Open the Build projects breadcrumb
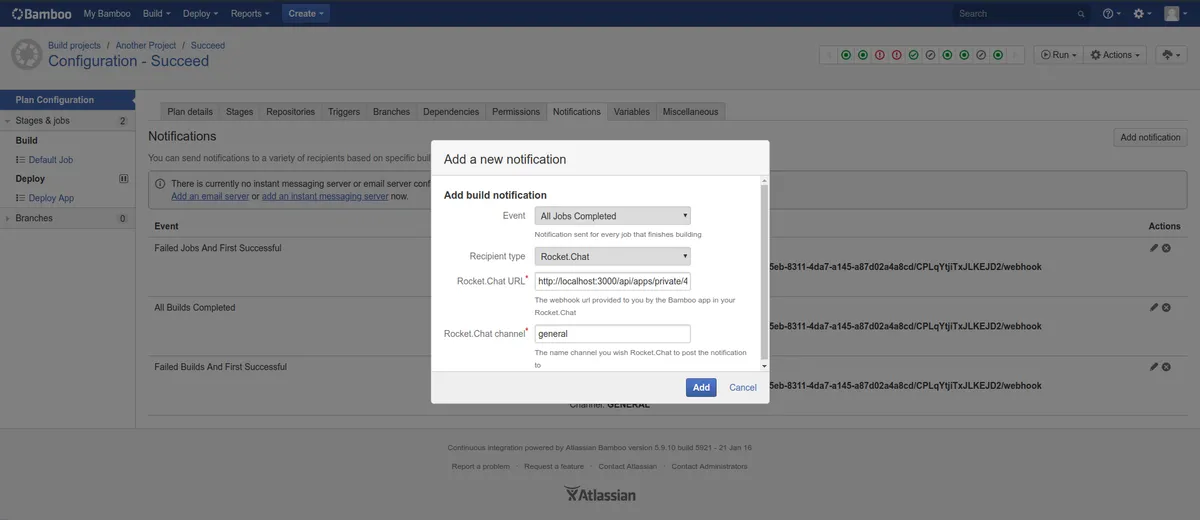Viewport: 1200px width, 520px height. coord(74,45)
